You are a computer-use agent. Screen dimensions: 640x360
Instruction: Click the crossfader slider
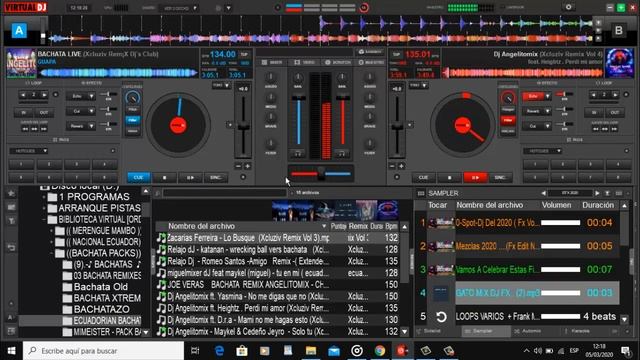(x=321, y=173)
